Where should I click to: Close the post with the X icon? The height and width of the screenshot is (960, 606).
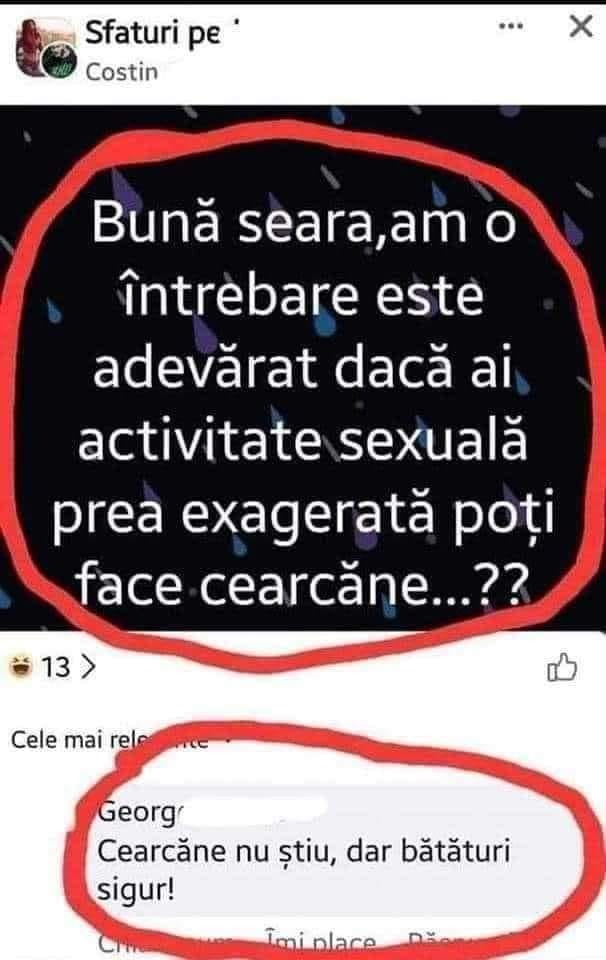click(580, 27)
